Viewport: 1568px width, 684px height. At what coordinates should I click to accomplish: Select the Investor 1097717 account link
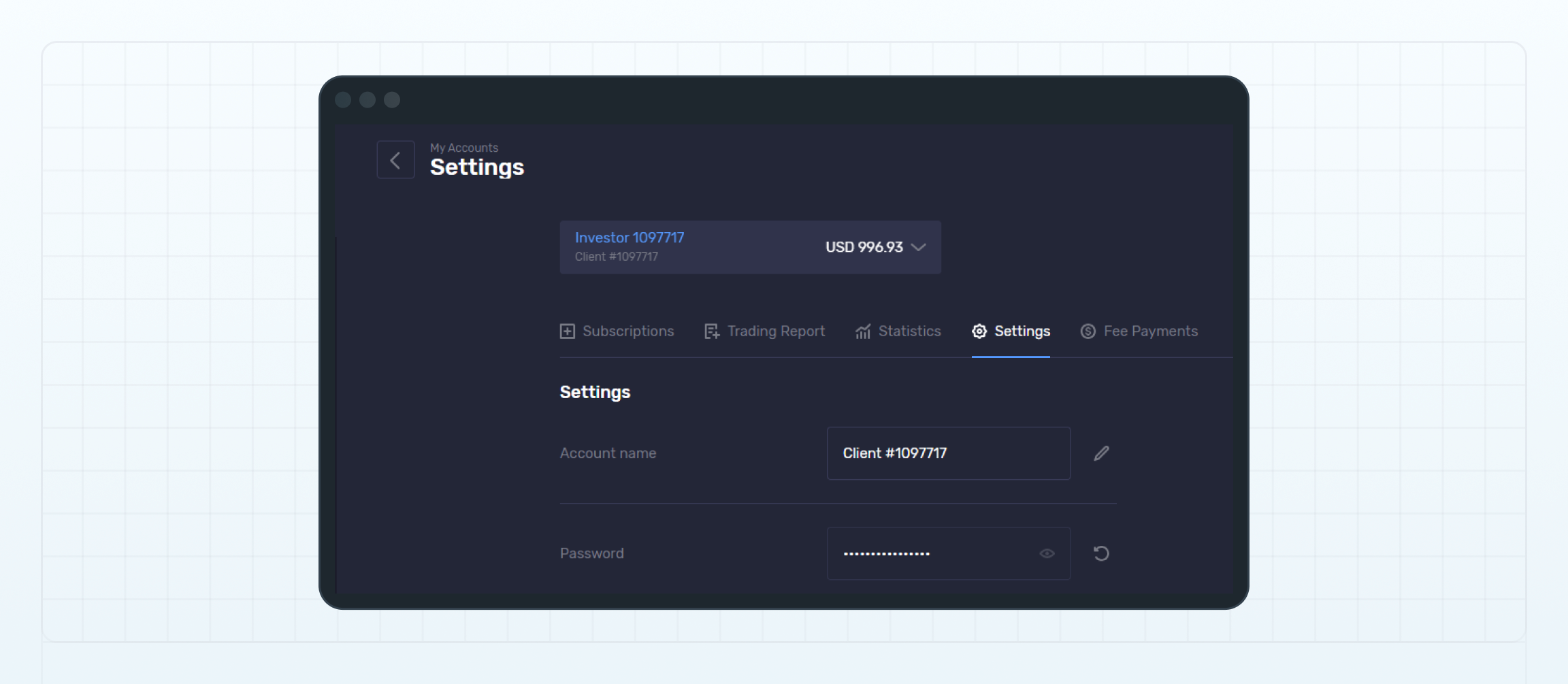pos(629,237)
